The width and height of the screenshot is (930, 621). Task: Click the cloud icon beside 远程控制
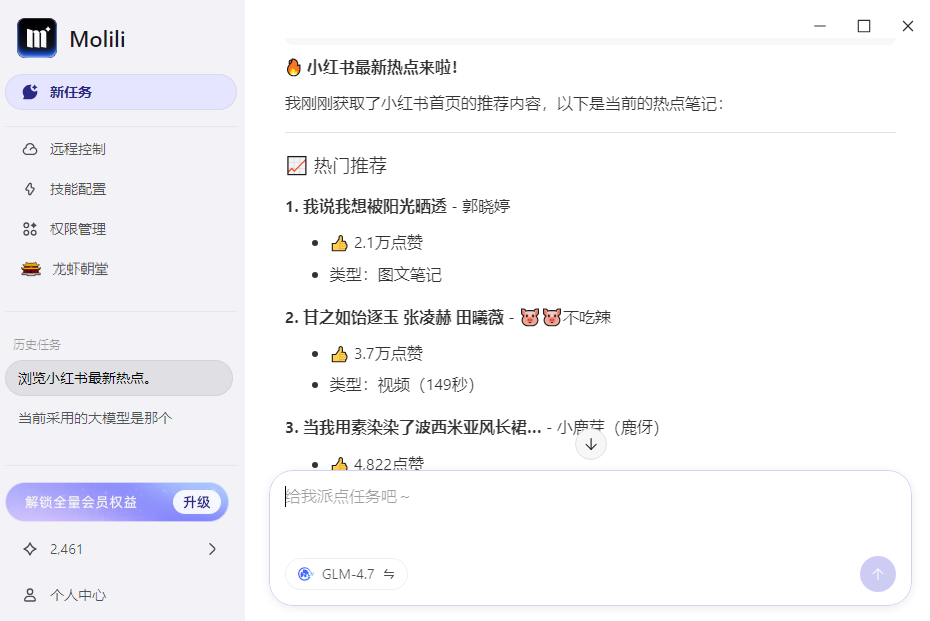[30, 149]
